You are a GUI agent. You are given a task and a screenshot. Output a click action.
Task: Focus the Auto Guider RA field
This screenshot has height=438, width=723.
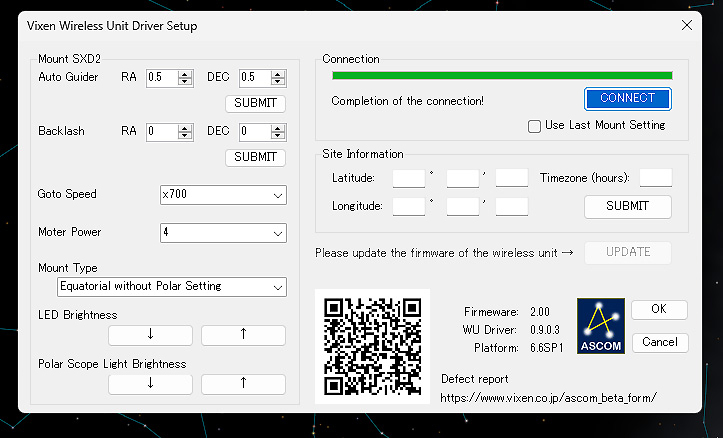[162, 78]
